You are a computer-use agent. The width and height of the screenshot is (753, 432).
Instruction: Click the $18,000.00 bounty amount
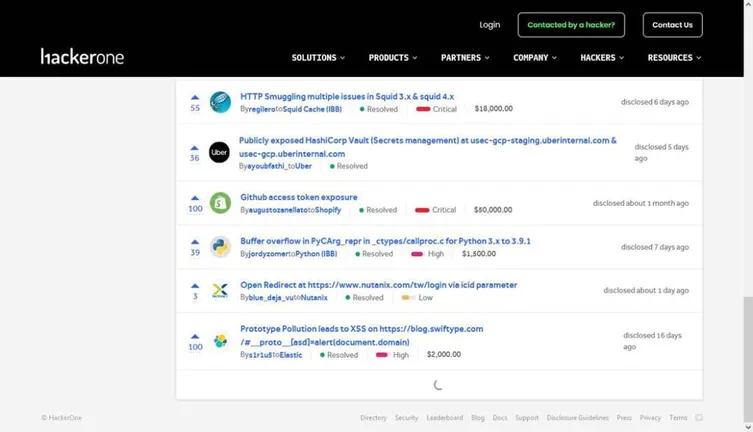pos(494,109)
